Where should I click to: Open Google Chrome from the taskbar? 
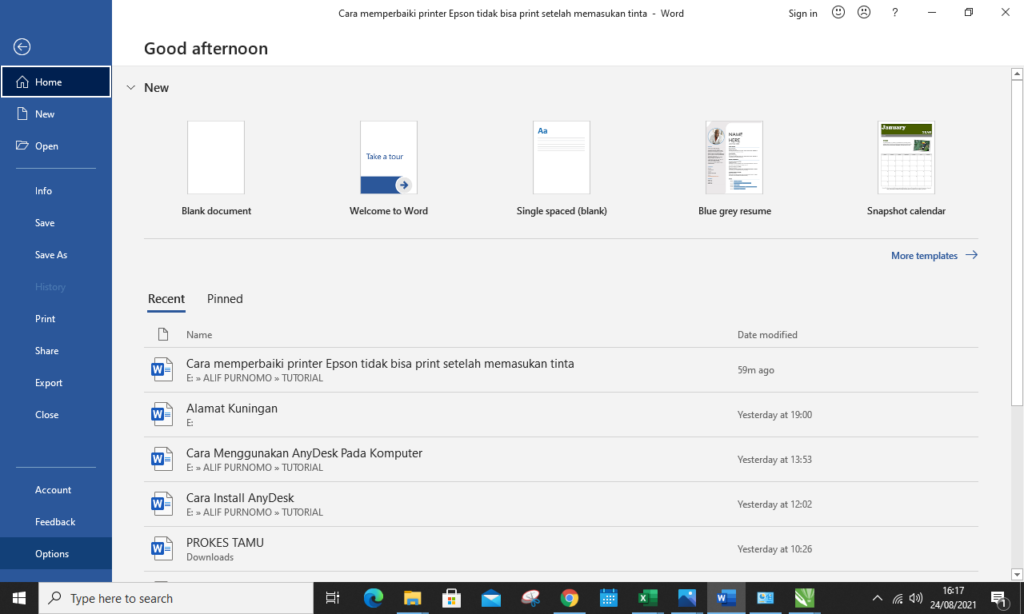coord(569,598)
